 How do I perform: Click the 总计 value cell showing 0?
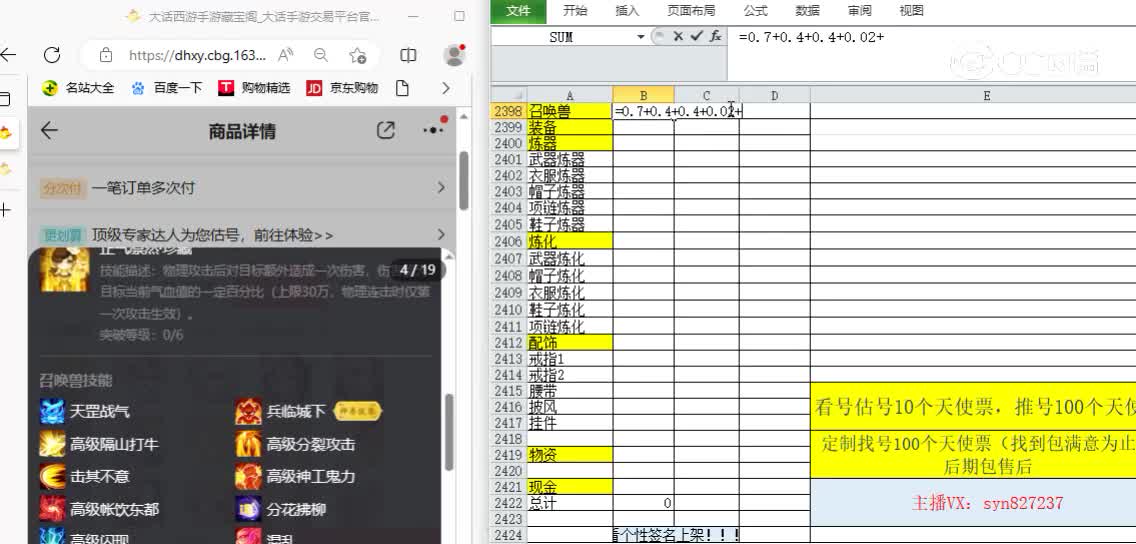coord(643,503)
